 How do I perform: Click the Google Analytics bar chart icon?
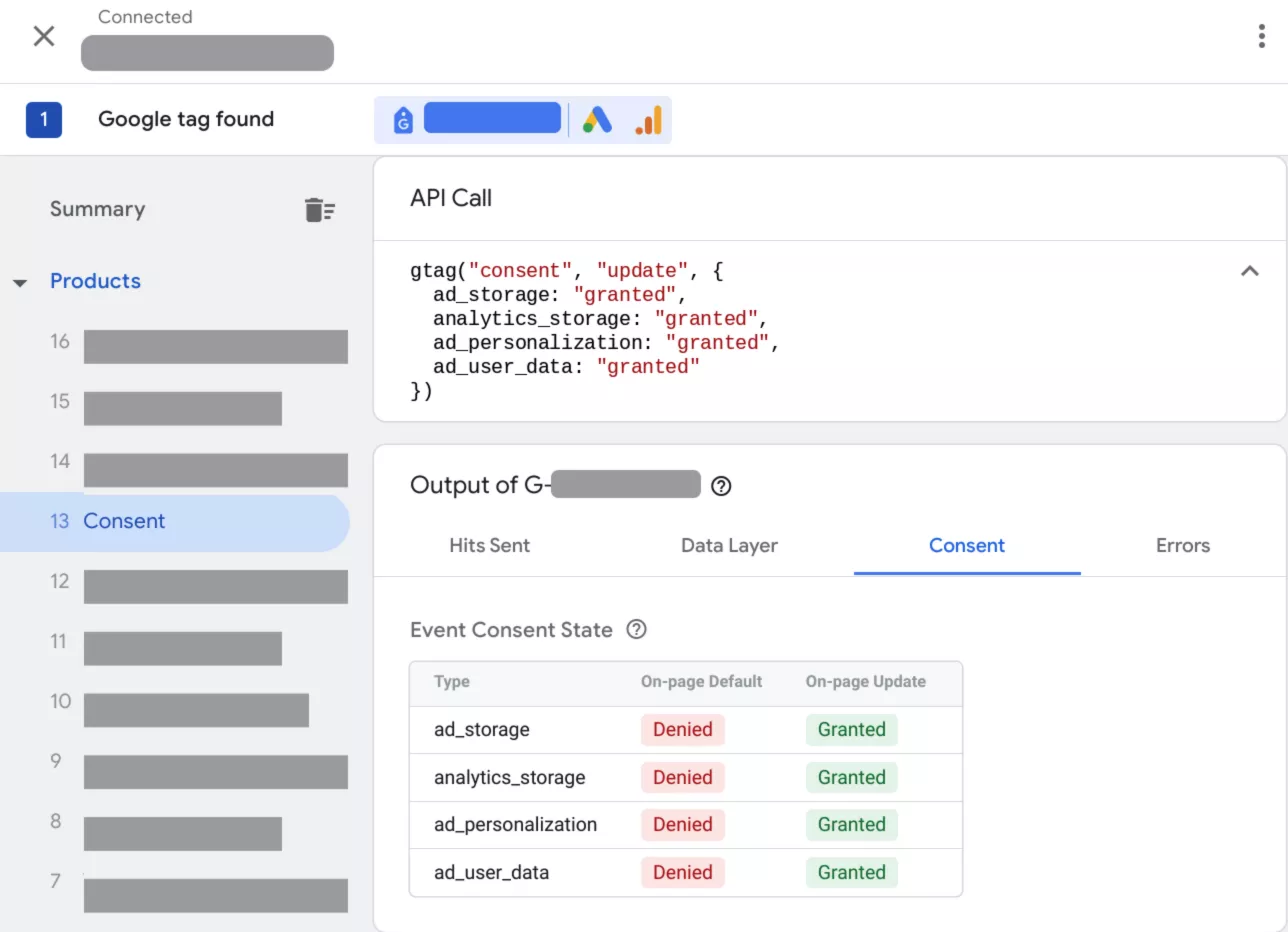[x=649, y=120]
